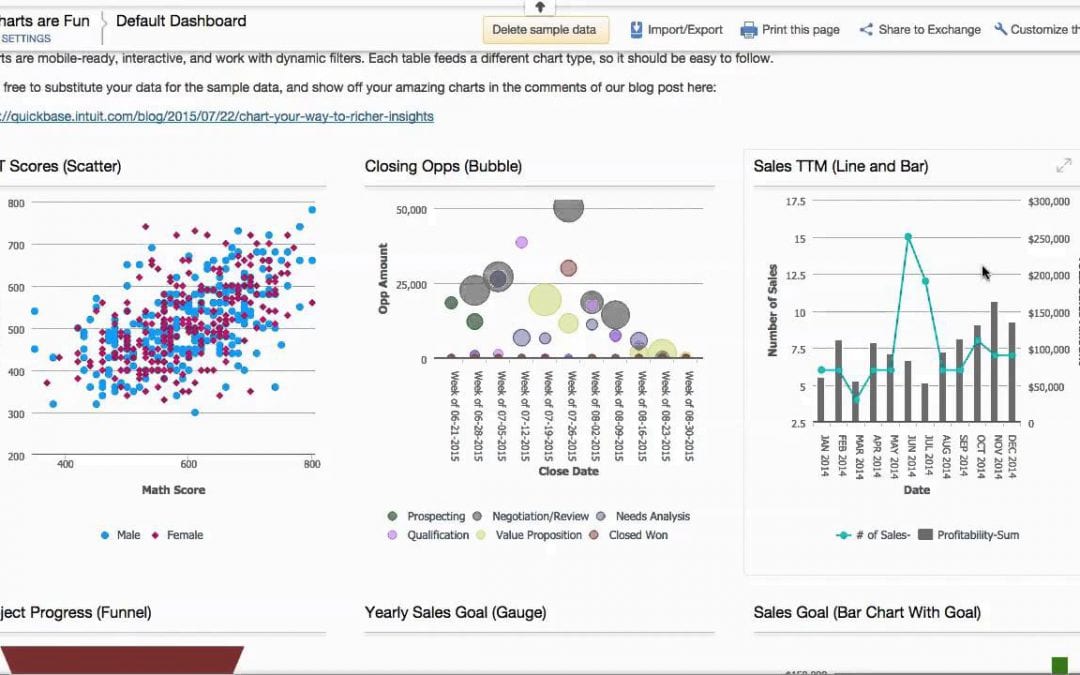Open the quickbase blog link
The width and height of the screenshot is (1080, 675).
216,116
